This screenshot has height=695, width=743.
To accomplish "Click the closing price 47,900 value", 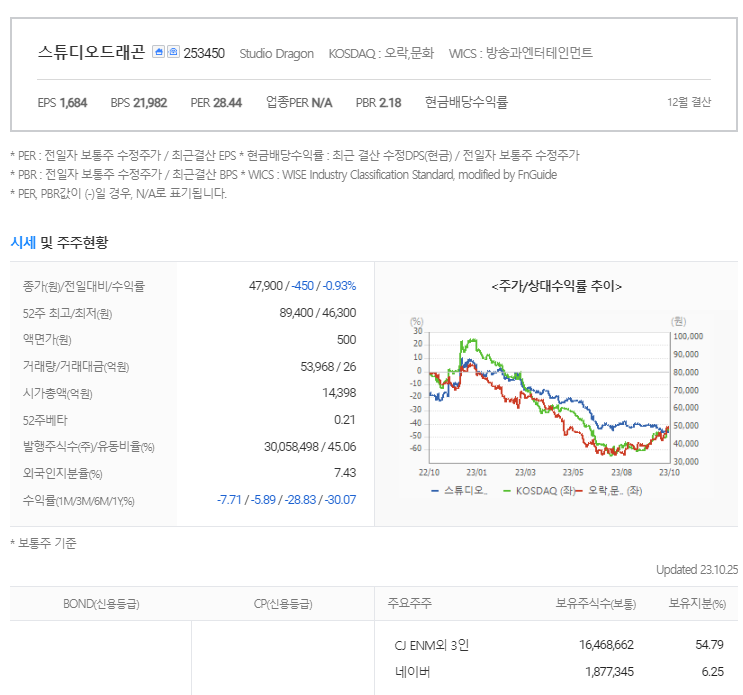I will (x=265, y=286).
